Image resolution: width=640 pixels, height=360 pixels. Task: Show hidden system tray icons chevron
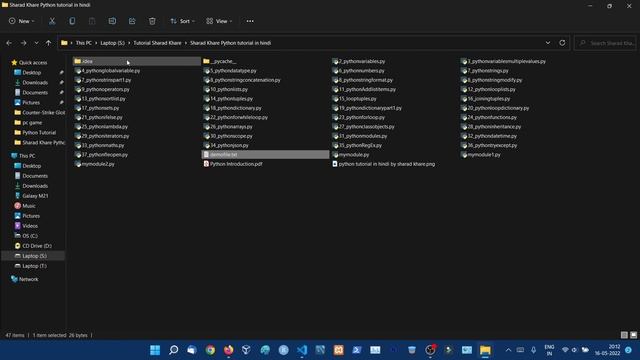tap(508, 350)
